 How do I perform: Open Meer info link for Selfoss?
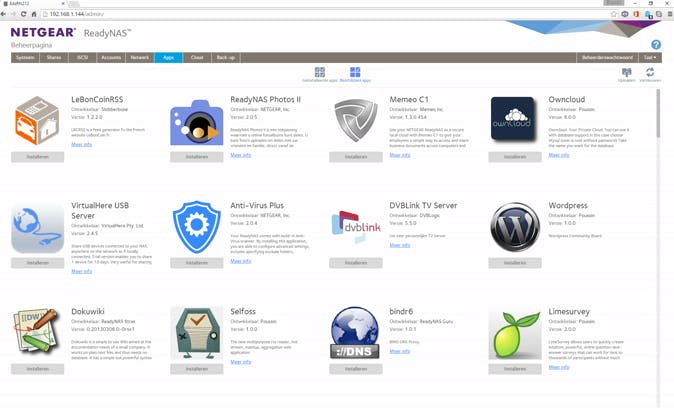(241, 362)
